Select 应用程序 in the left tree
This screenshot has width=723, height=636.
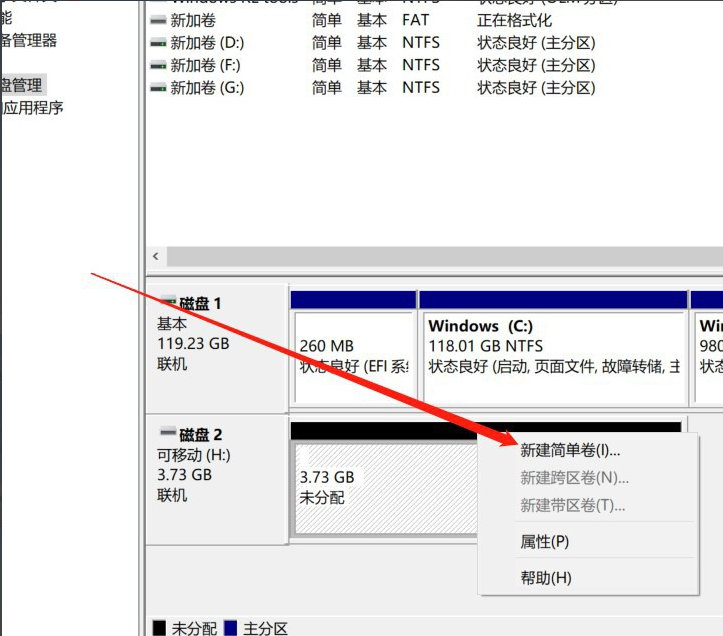33,108
